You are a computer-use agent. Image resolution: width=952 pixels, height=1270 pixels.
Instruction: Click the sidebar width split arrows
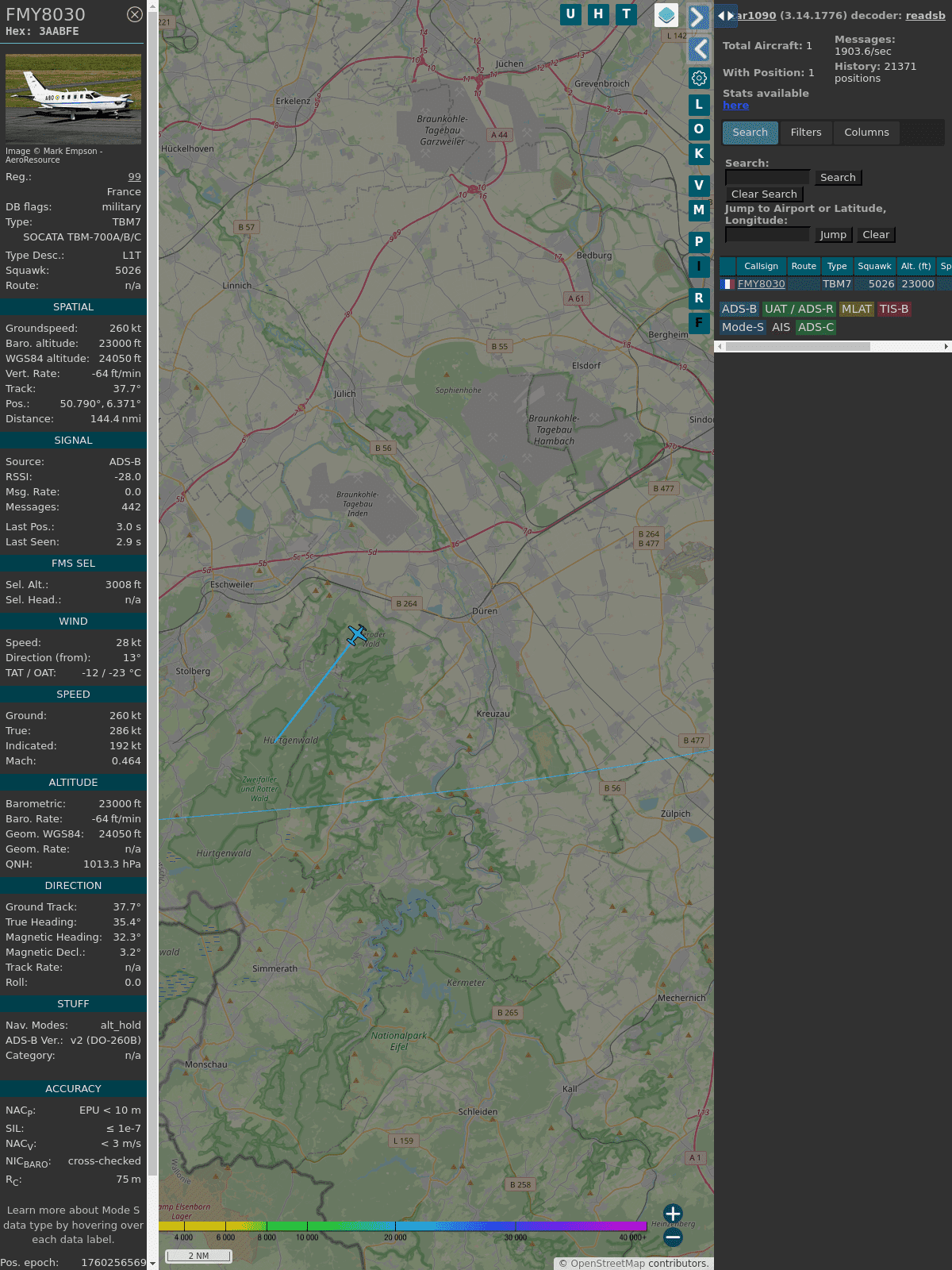point(726,16)
